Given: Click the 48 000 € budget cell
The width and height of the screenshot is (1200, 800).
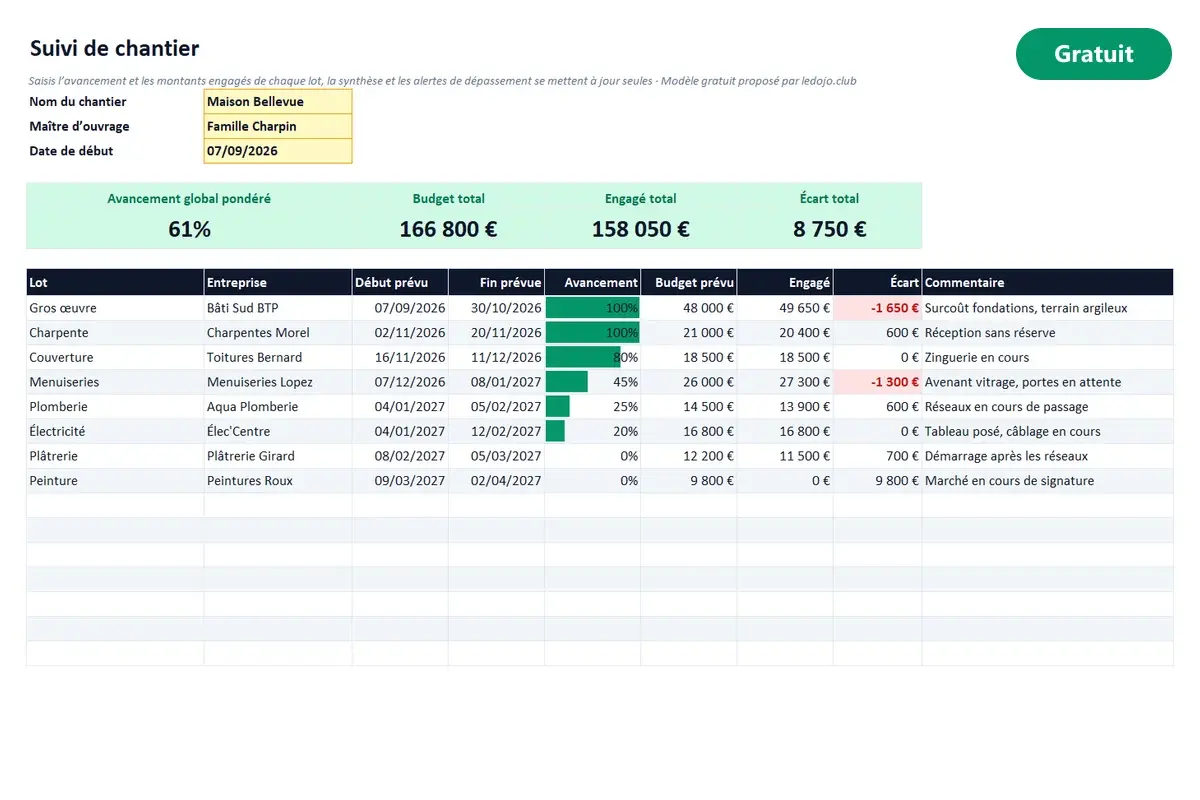Looking at the screenshot, I should 688,308.
